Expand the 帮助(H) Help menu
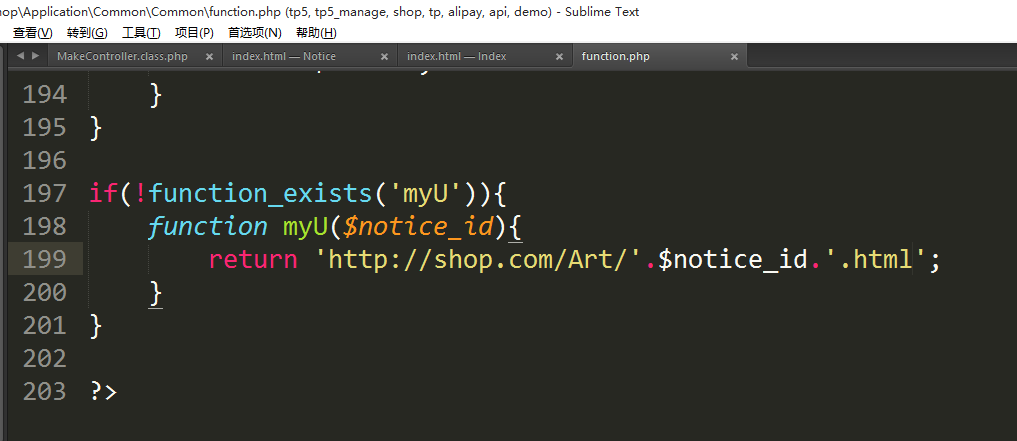Viewport: 1017px width, 441px height. (316, 33)
